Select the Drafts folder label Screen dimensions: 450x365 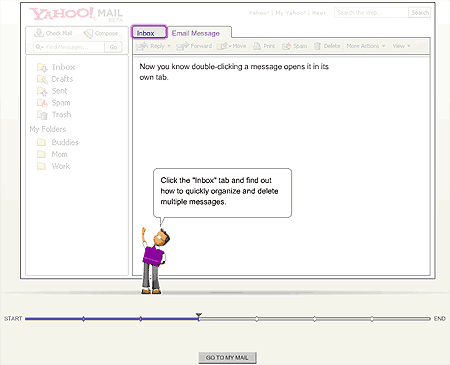[x=62, y=79]
